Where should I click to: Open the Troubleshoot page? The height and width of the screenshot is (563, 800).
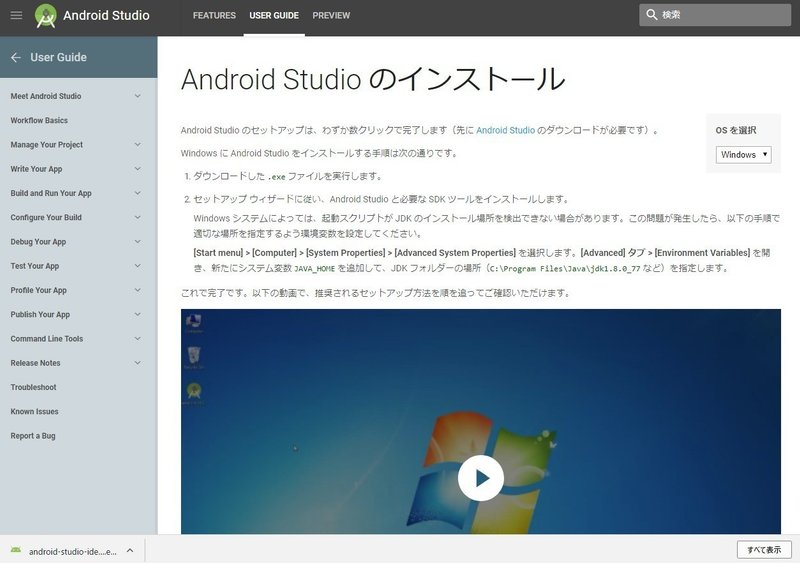[x=34, y=387]
